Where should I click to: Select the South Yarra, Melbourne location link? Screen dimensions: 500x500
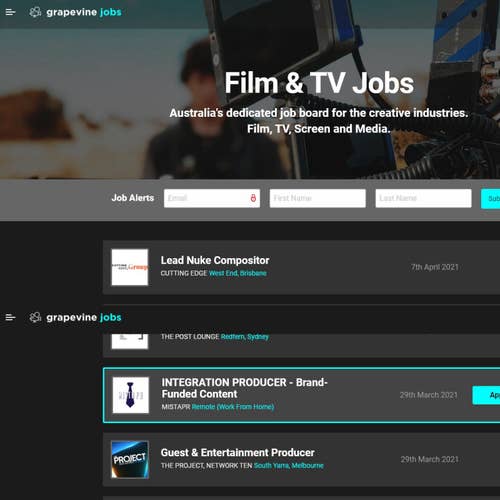289,466
